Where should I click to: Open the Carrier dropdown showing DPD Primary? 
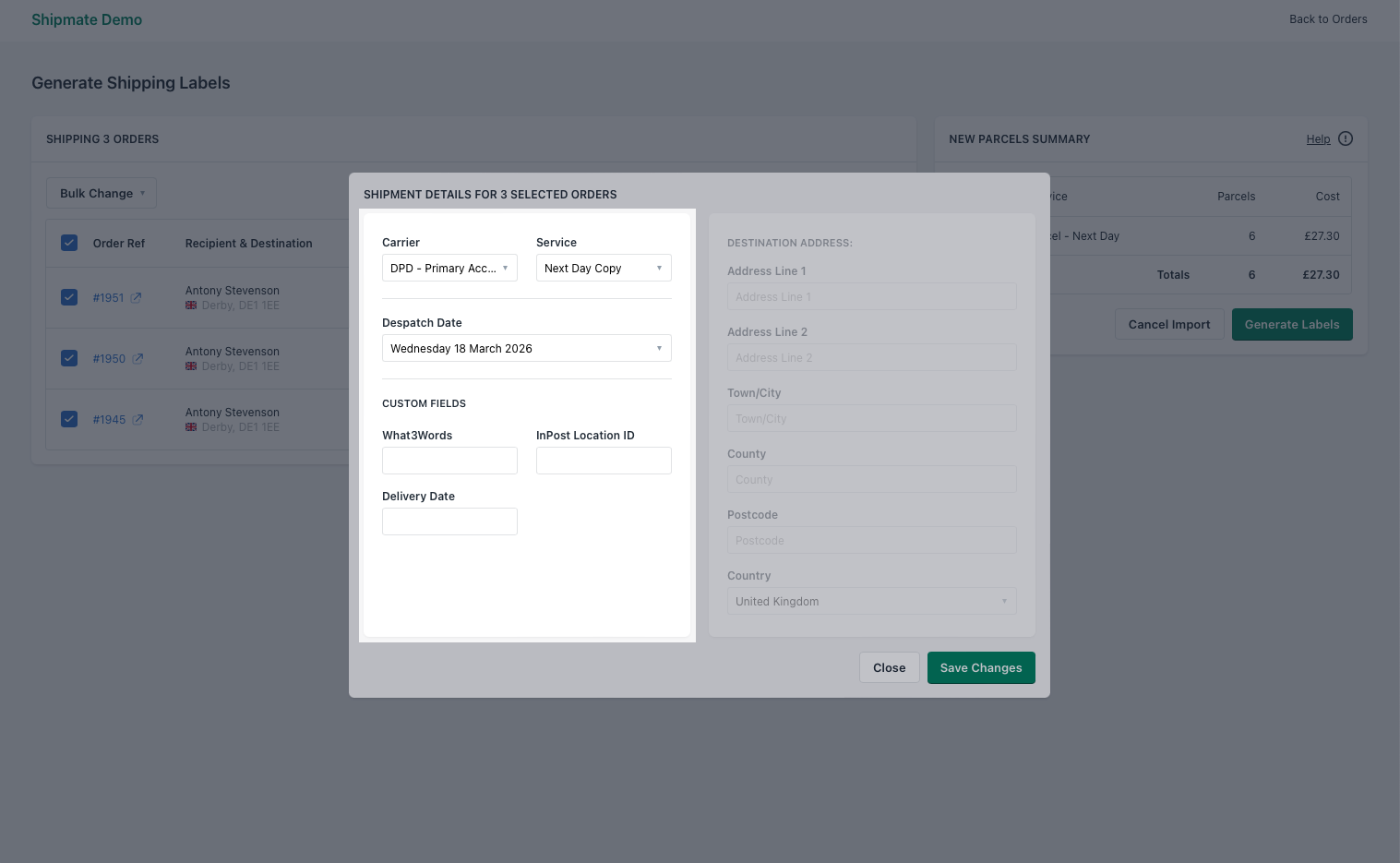[449, 268]
